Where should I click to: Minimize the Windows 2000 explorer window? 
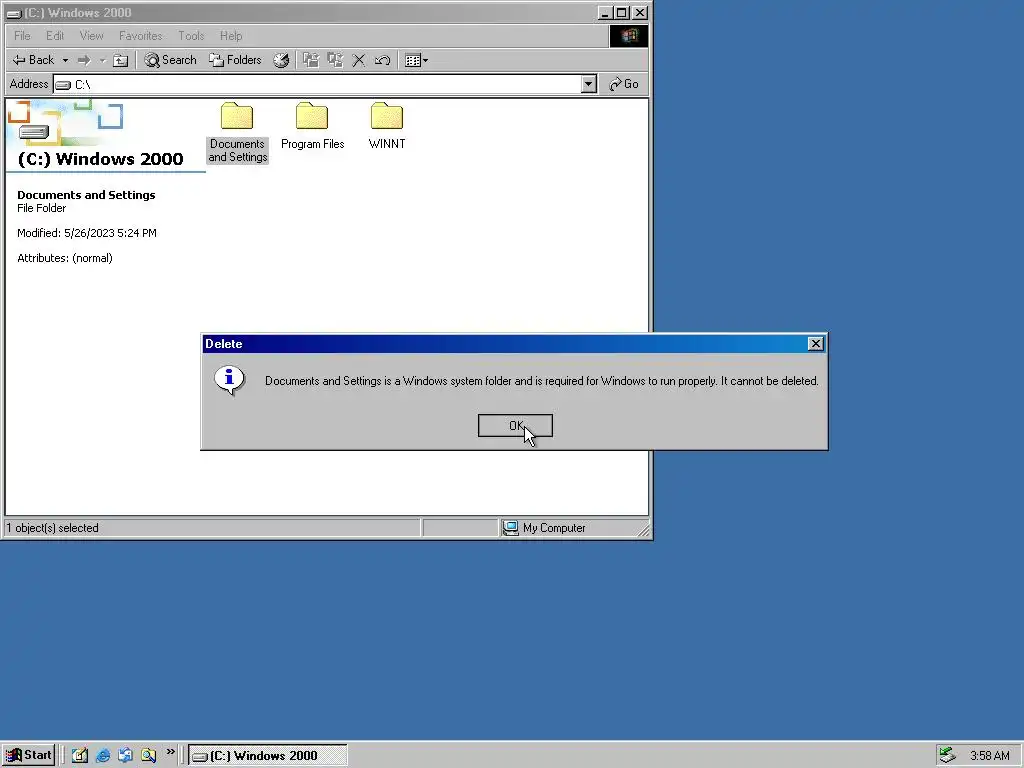pyautogui.click(x=605, y=12)
